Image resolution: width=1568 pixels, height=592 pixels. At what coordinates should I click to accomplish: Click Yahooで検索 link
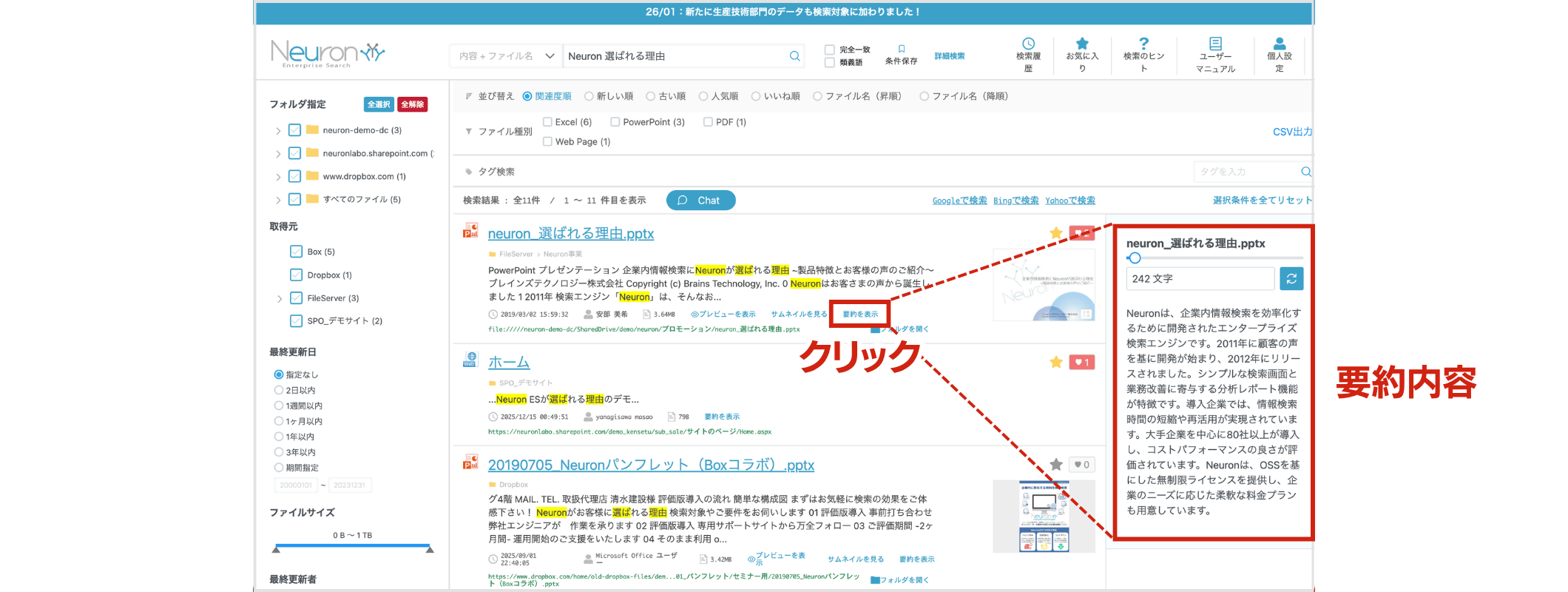[x=1070, y=201]
